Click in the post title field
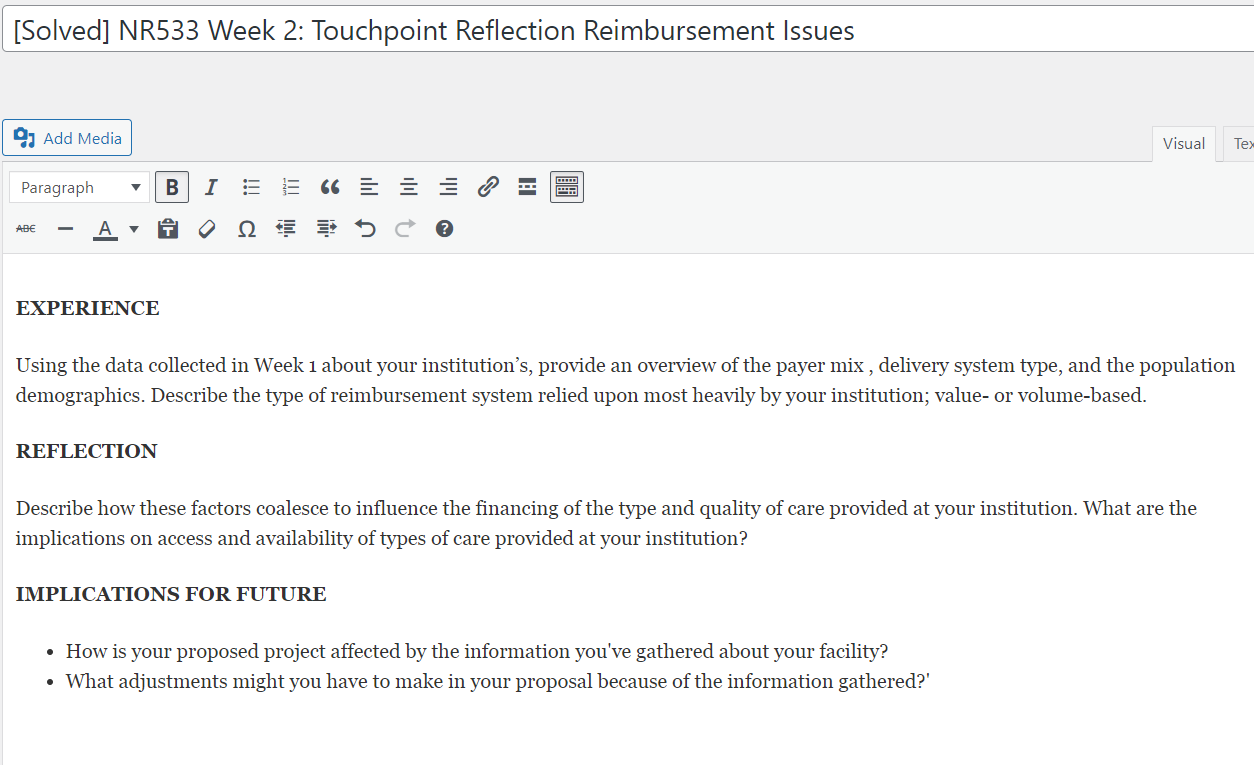The image size is (1254, 765). (627, 30)
